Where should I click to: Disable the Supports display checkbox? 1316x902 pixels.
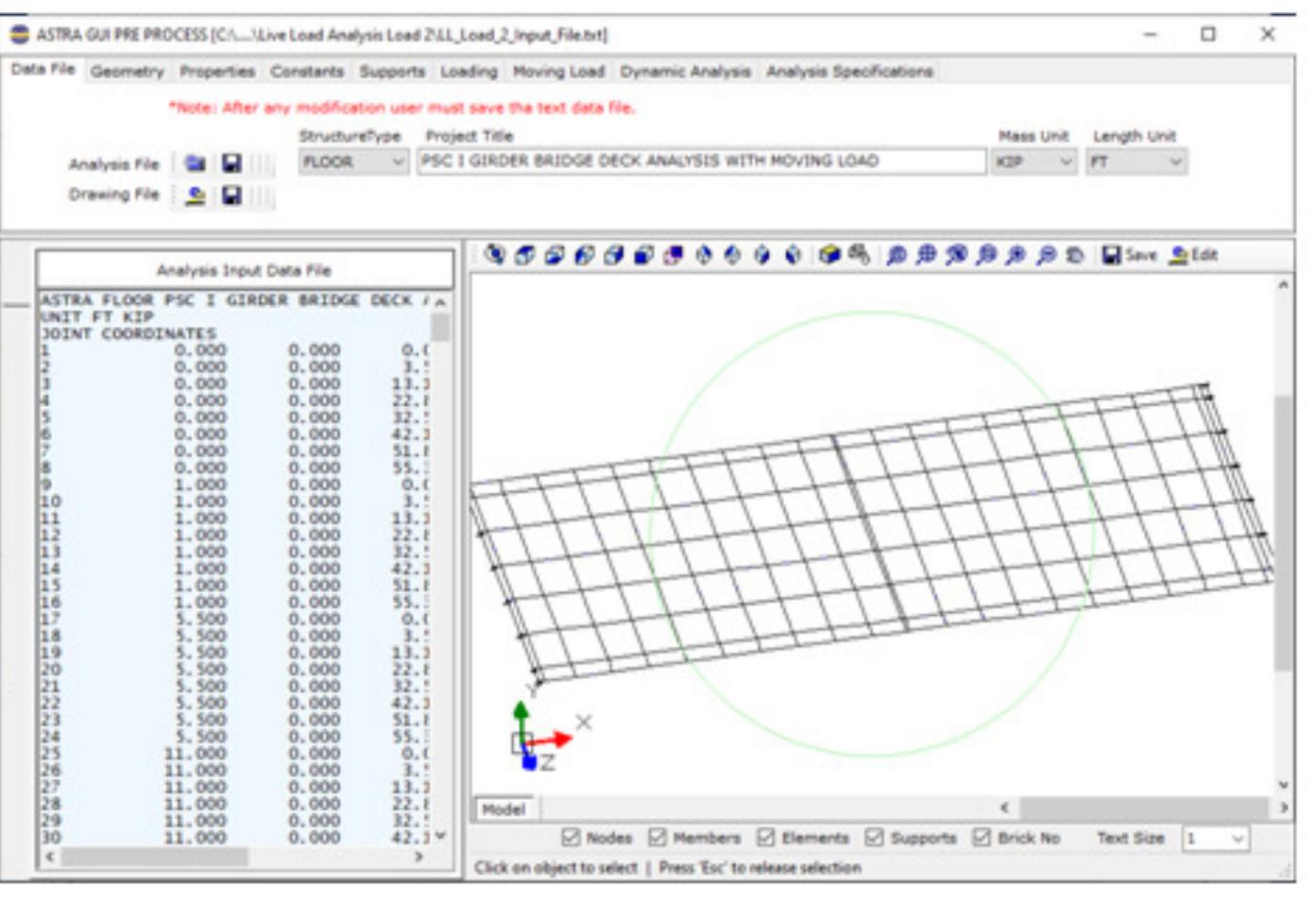pyautogui.click(x=874, y=835)
